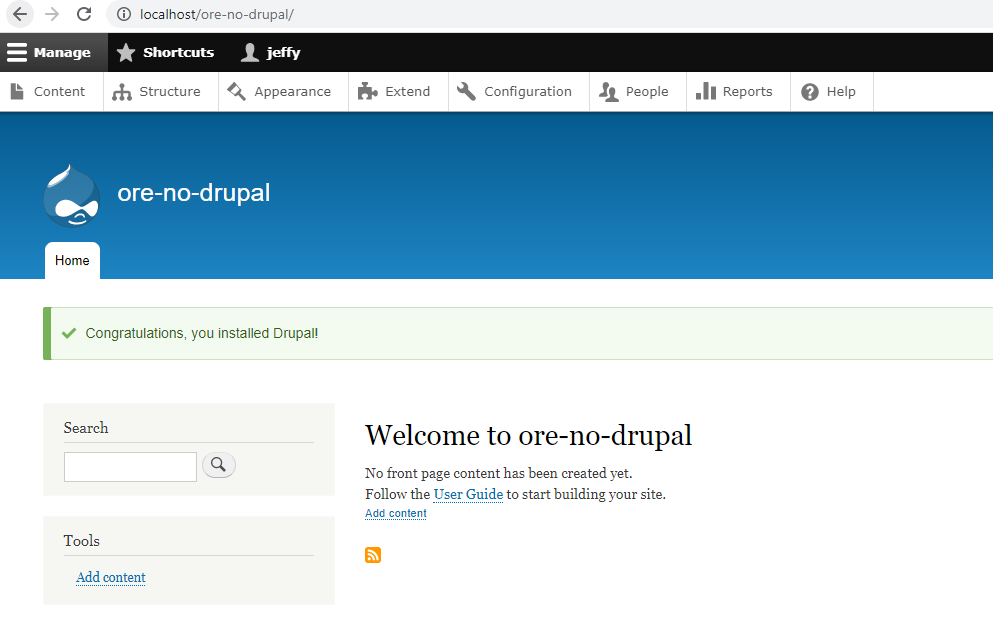Click the No front page content text
The image size is (993, 634).
[x=498, y=473]
